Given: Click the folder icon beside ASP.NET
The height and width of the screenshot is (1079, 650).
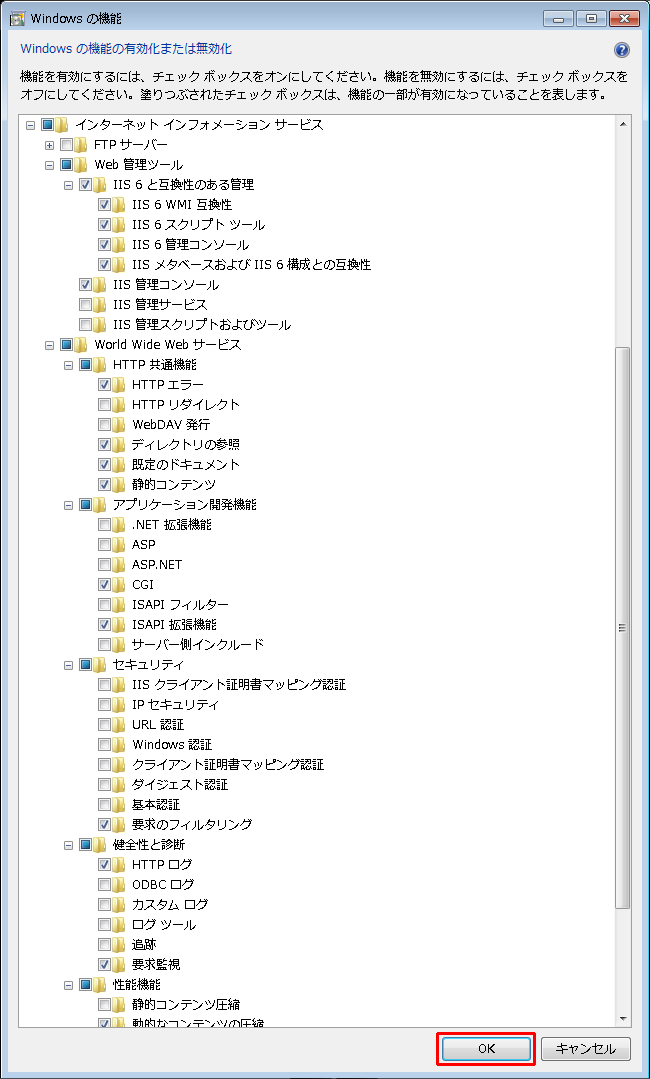Looking at the screenshot, I should coord(119,564).
